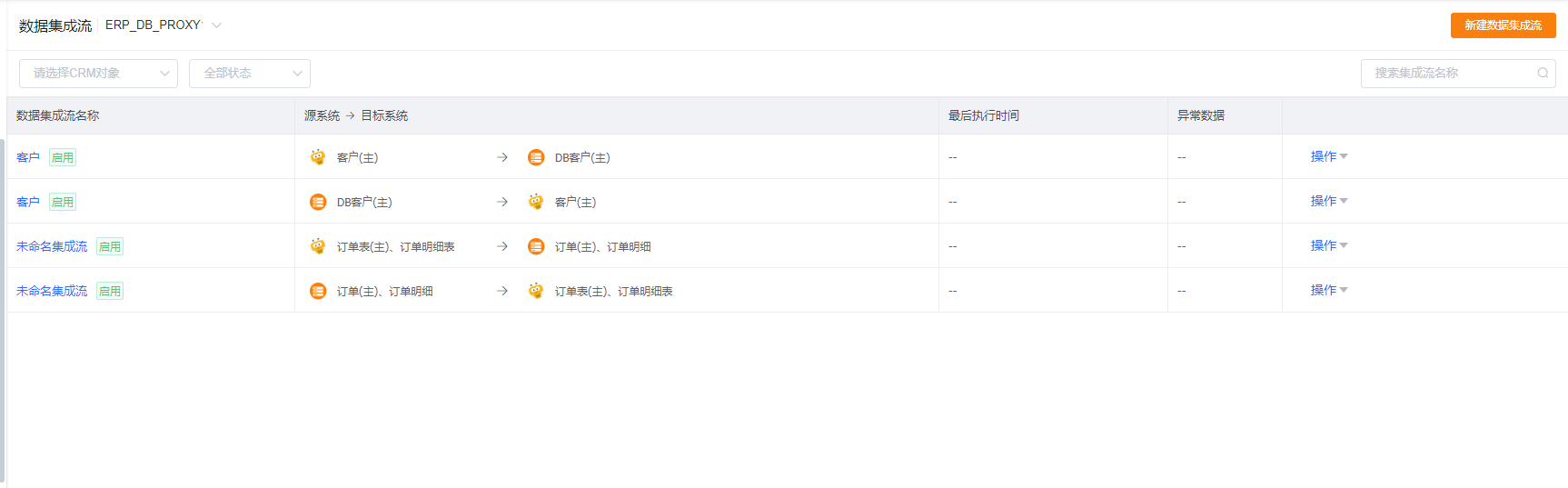1568x488 pixels.
Task: Click 启用 tag on first 未命名集成流 row
Action: point(110,246)
